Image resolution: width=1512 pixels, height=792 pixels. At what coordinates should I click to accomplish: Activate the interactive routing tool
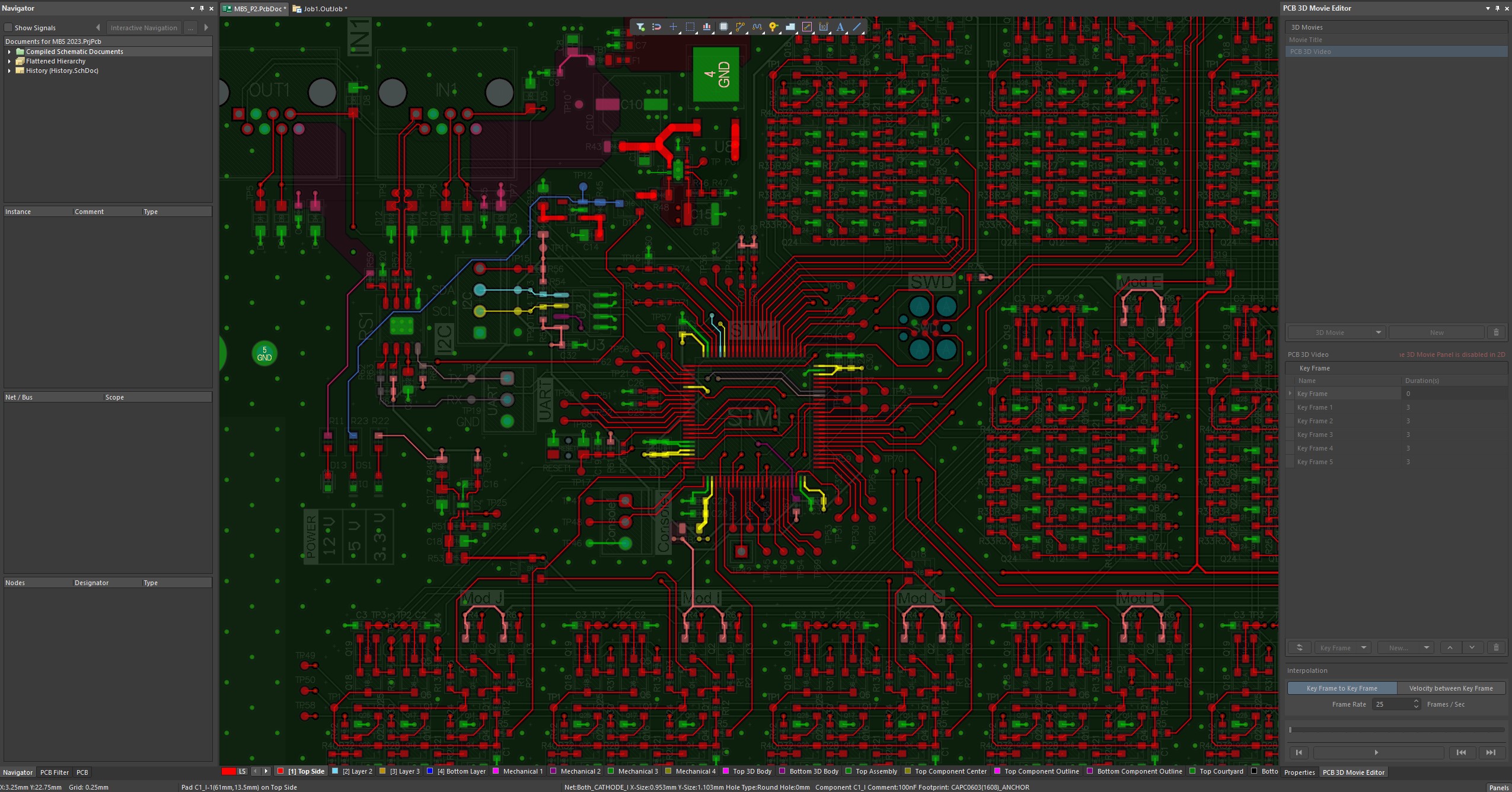click(x=740, y=27)
